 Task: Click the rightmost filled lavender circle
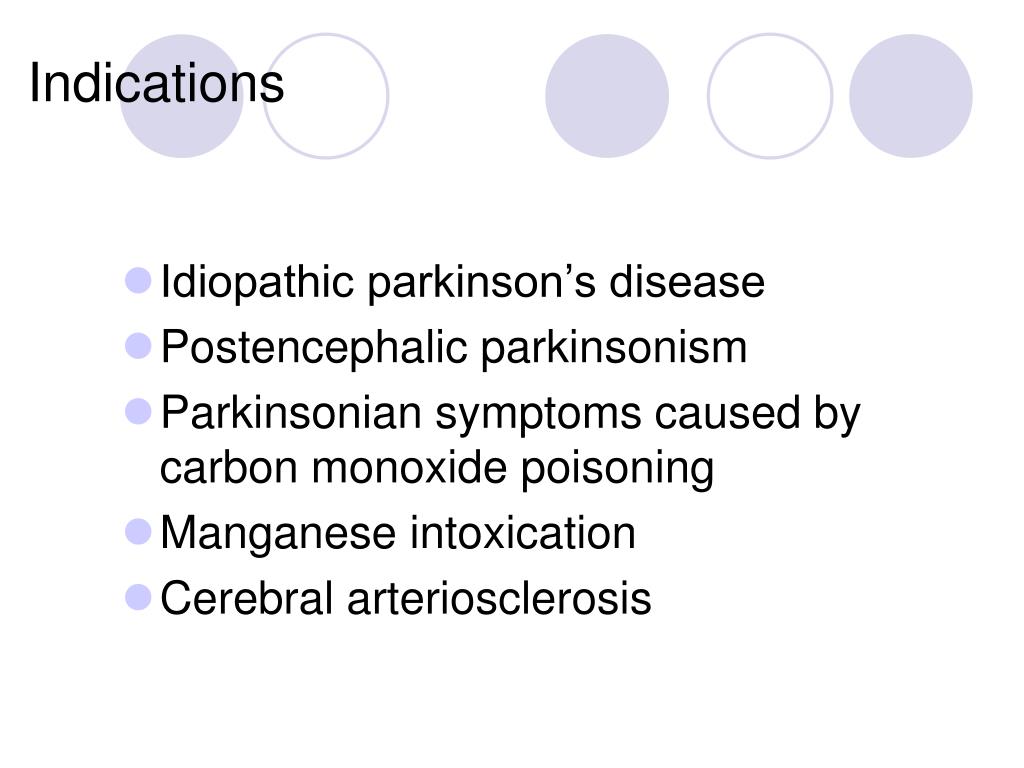[x=910, y=96]
